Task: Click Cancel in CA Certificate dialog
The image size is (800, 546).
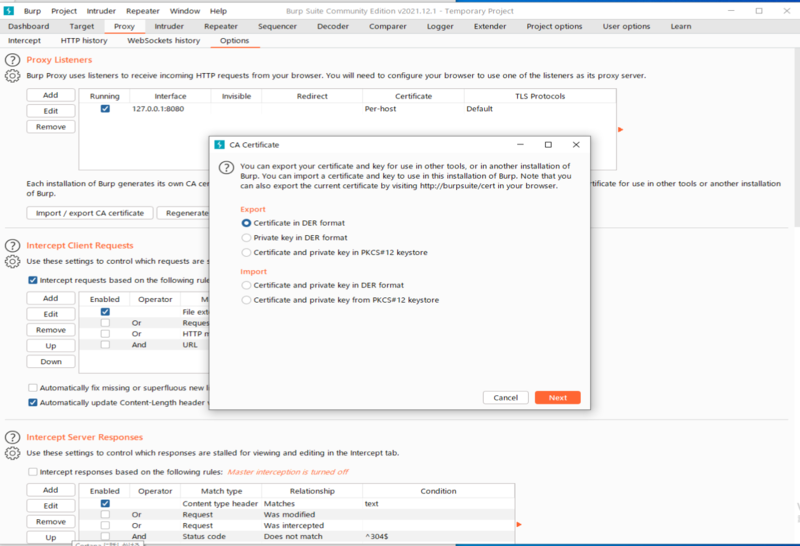Action: (x=506, y=398)
